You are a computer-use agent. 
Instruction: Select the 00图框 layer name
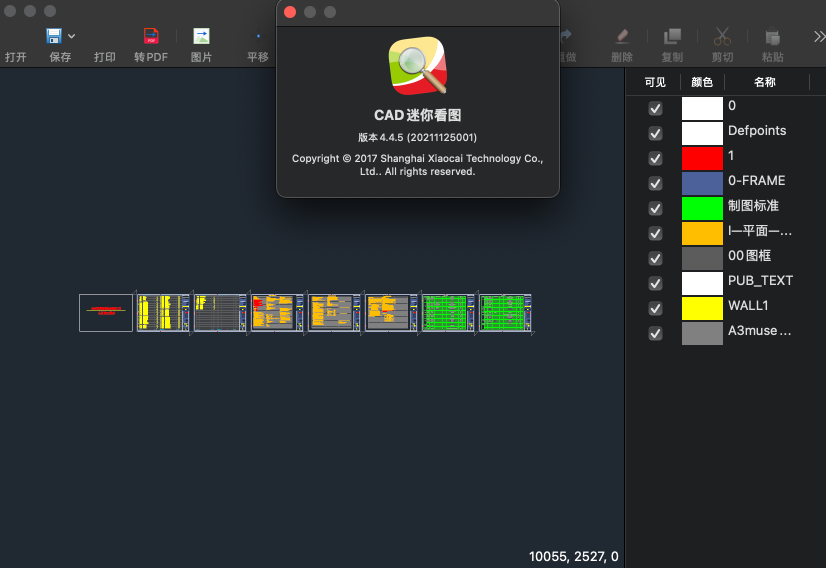pos(750,256)
